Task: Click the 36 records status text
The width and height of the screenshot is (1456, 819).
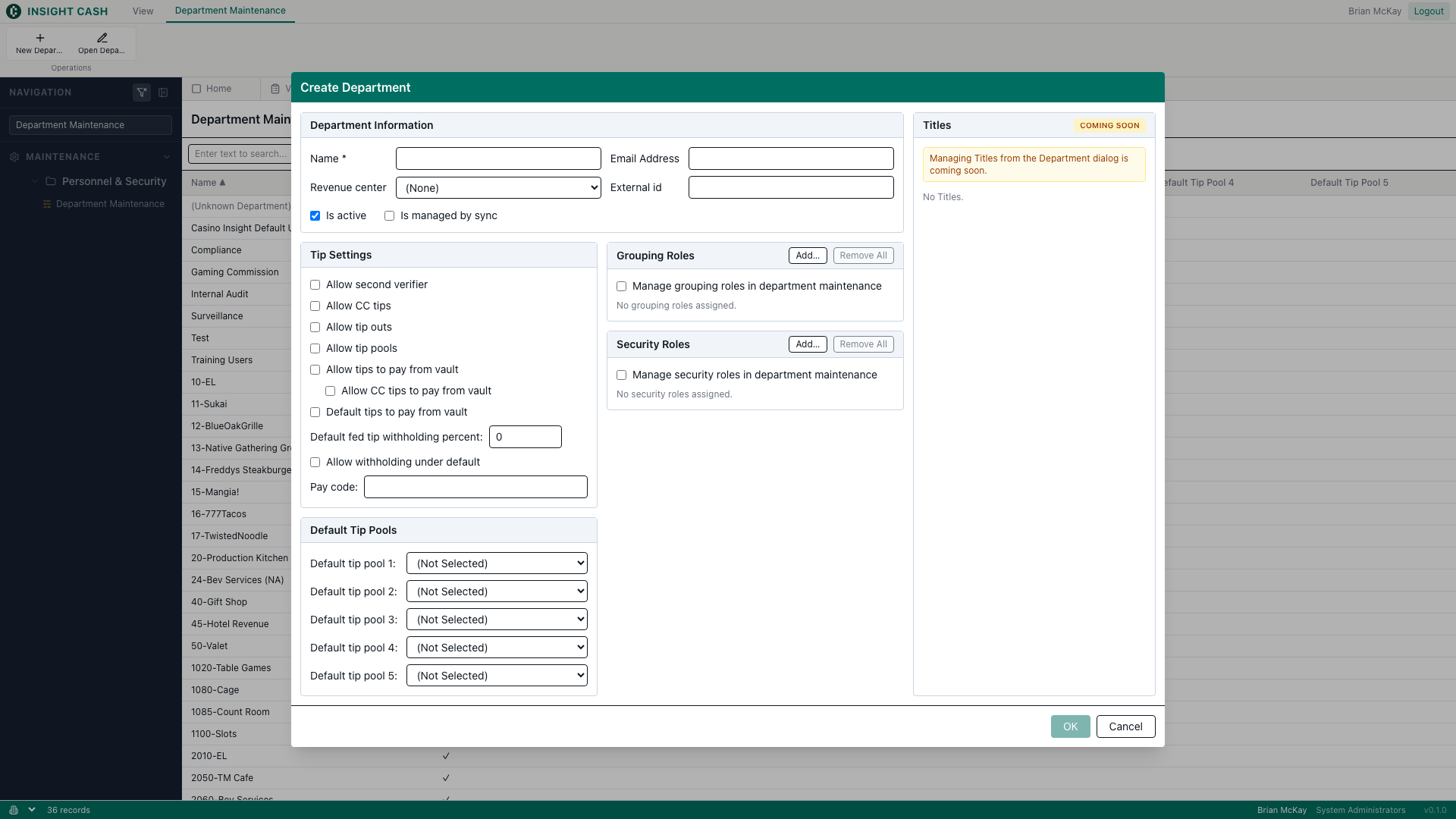Action: (x=68, y=810)
